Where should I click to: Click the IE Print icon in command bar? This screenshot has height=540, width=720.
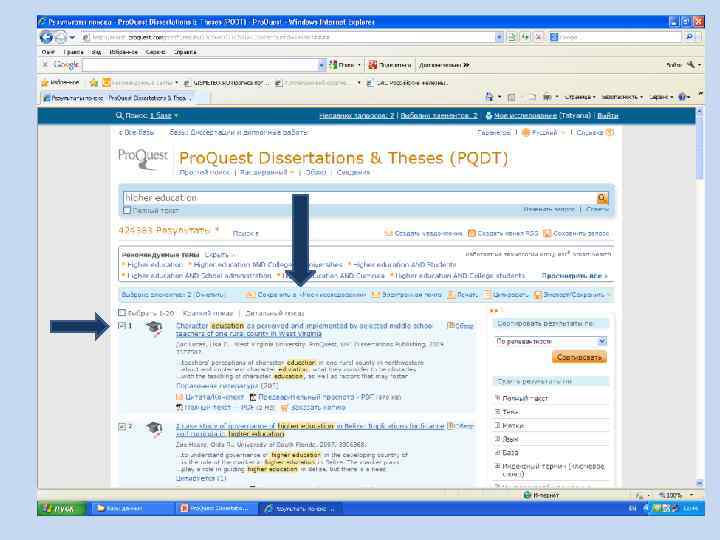[x=547, y=97]
